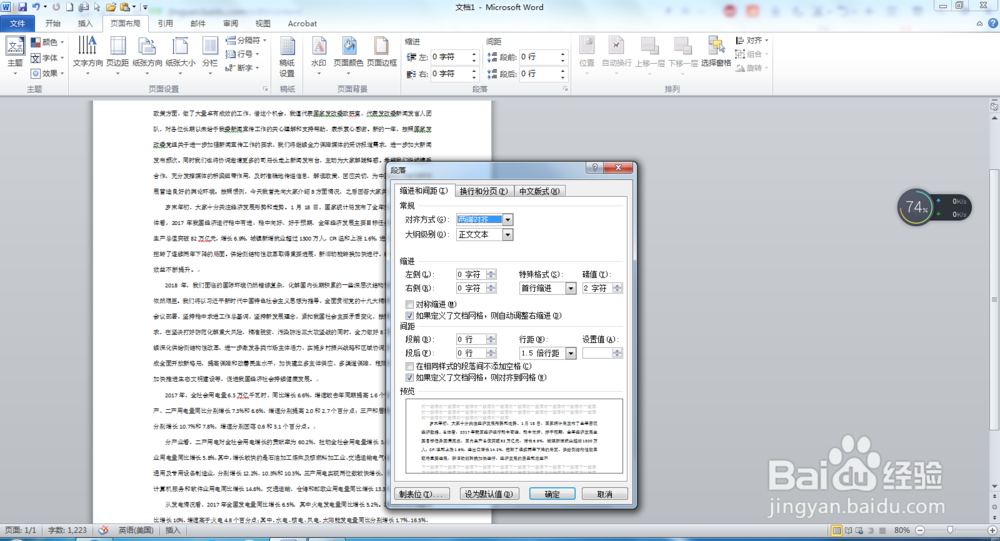The width and height of the screenshot is (1000, 541).
Task: Switch to the Review (审阅) ribbon tab
Action: [x=230, y=24]
